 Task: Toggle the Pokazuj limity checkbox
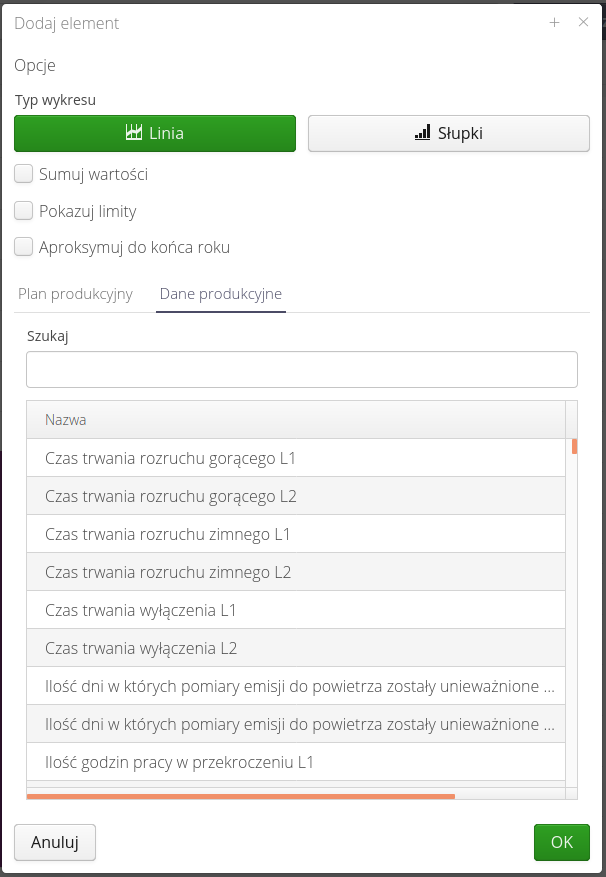24,211
